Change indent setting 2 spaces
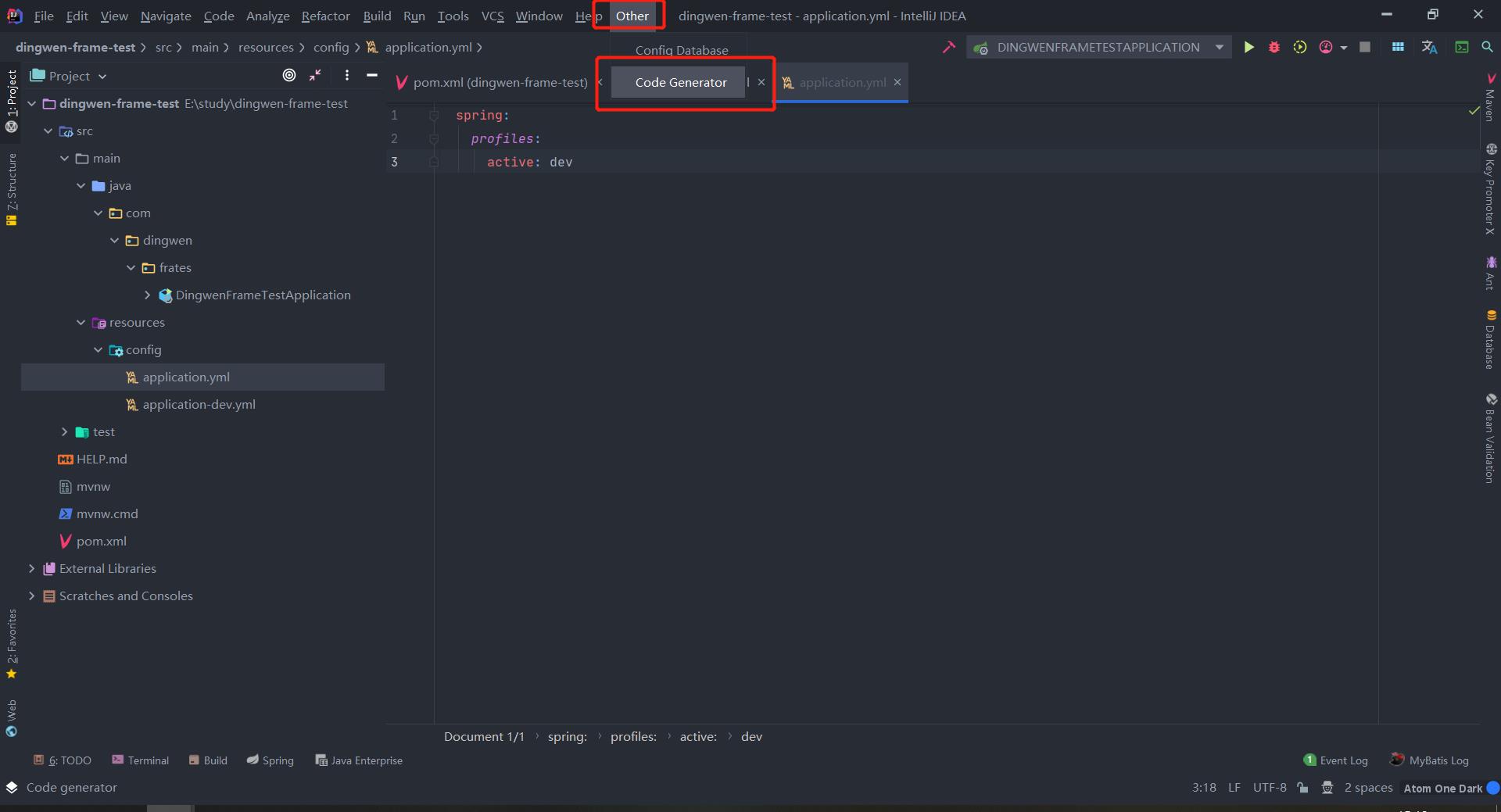 1368,788
